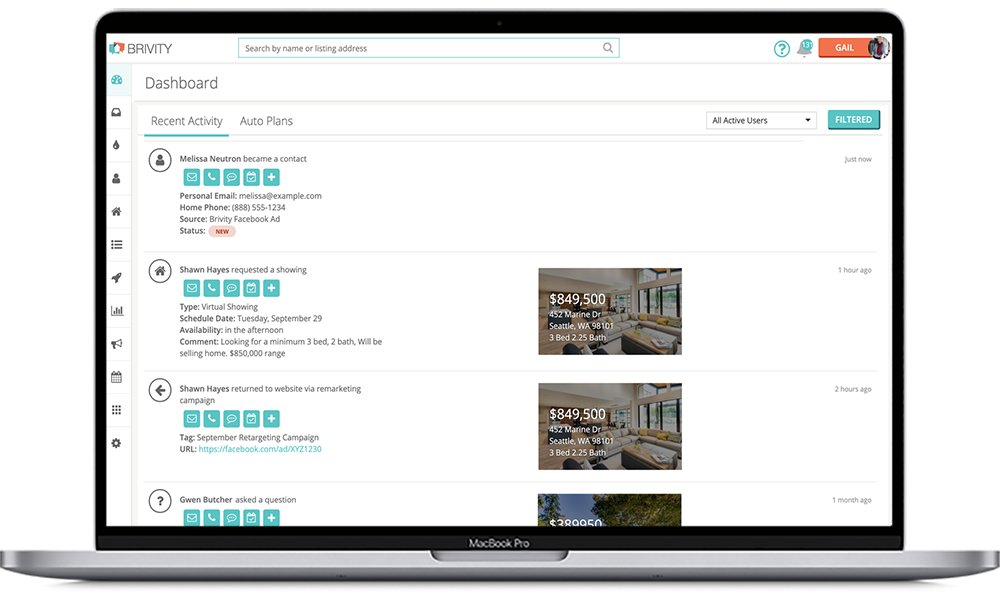Open listing thumbnail in showing request entry
The width and height of the screenshot is (1000, 607).
tap(610, 311)
